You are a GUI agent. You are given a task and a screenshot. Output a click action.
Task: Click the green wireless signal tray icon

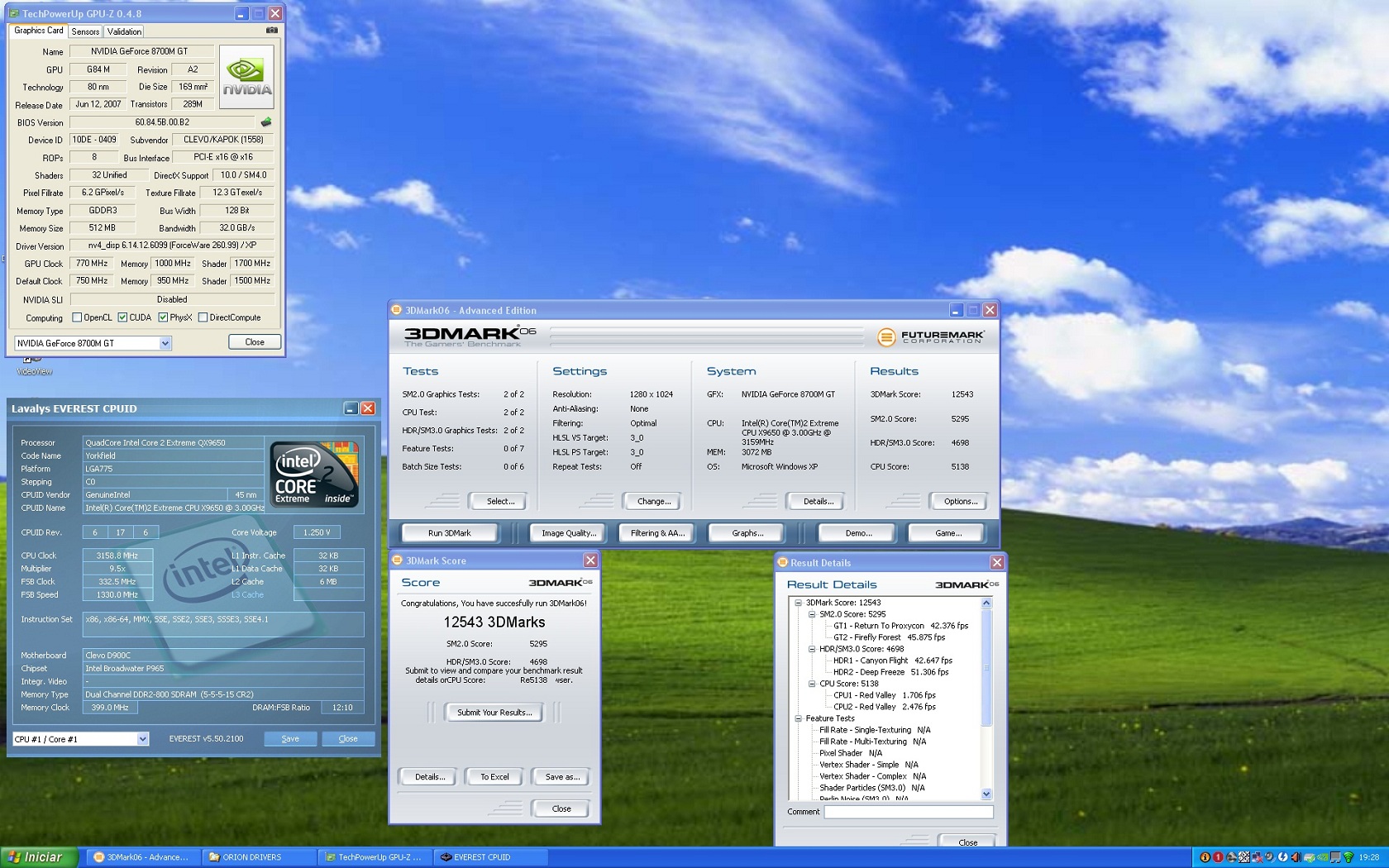(x=1348, y=857)
